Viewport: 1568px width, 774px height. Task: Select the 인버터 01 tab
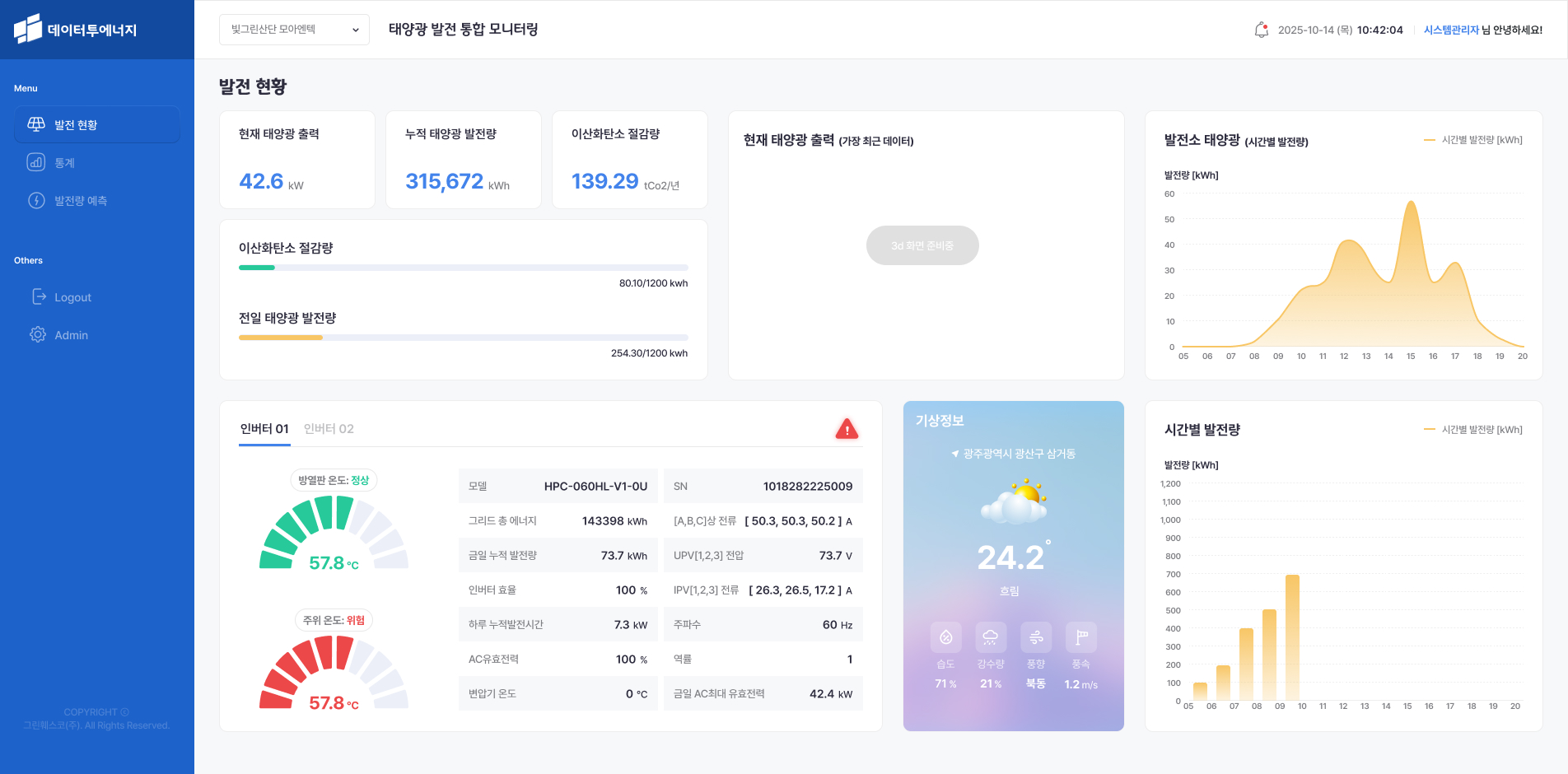coord(264,428)
